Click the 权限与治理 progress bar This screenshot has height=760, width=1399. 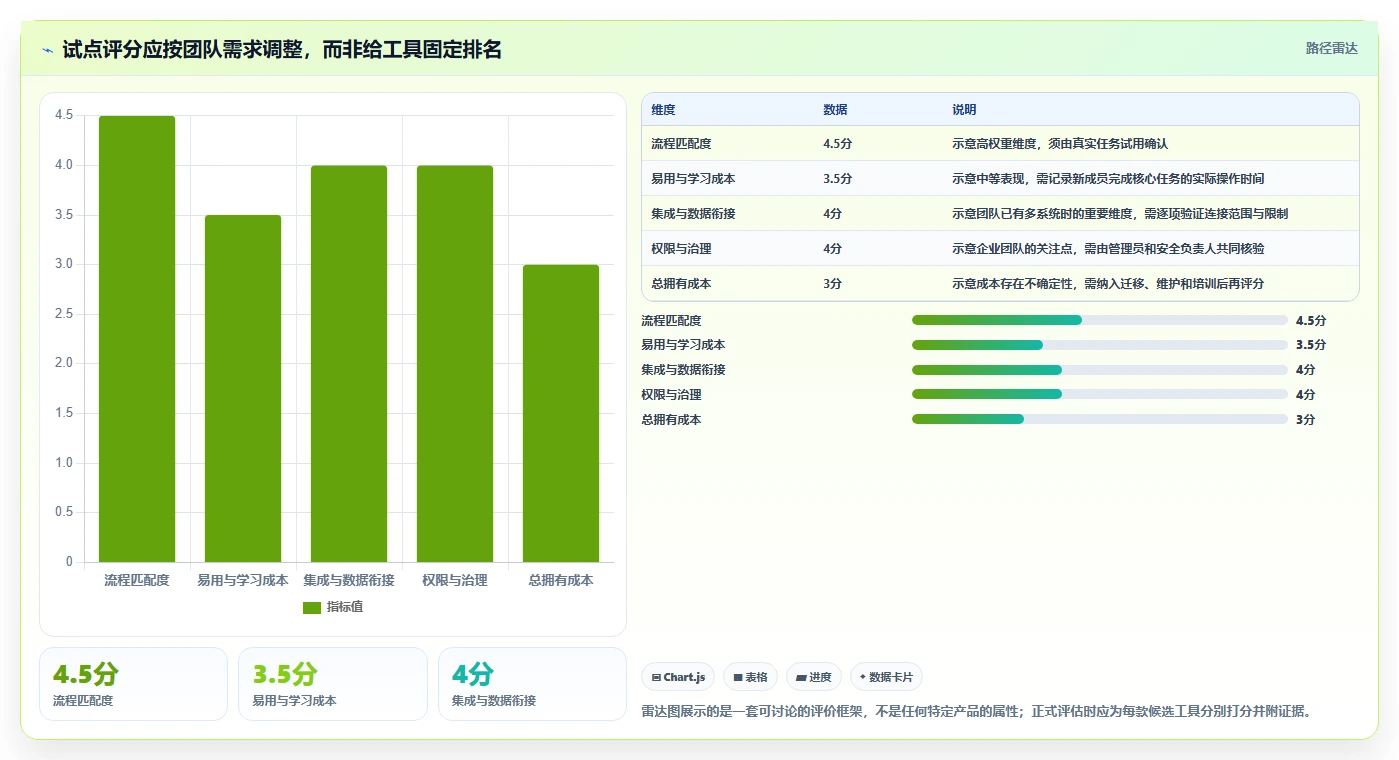coord(1100,394)
